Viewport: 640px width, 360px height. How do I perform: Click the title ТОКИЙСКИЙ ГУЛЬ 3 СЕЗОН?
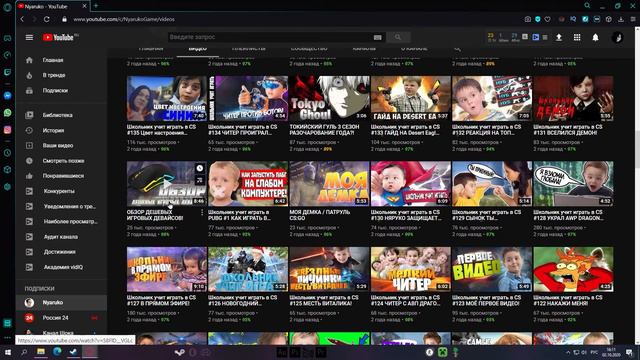[324, 130]
